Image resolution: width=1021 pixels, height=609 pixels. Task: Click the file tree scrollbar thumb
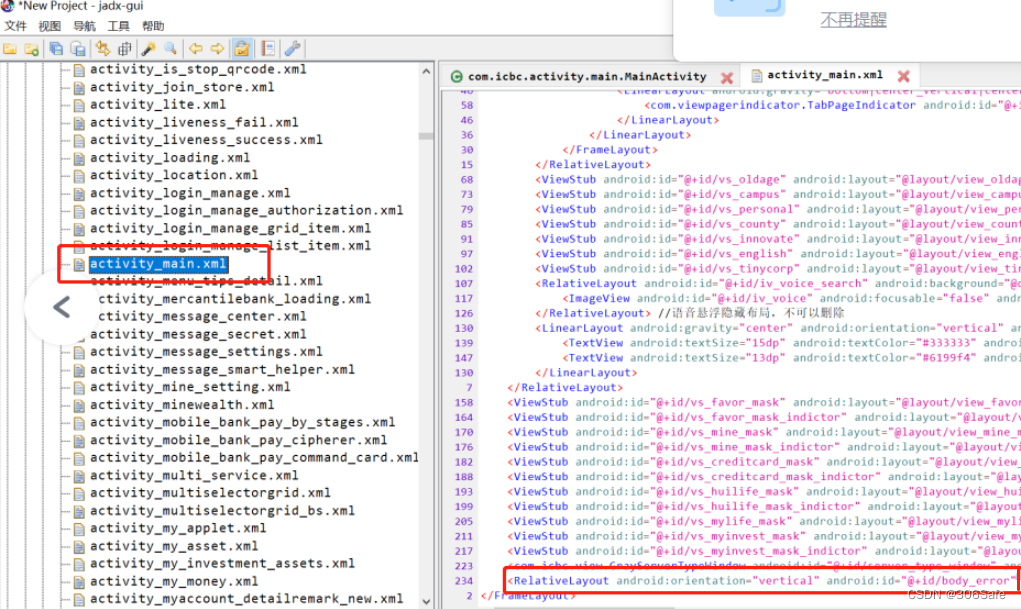coord(427,136)
